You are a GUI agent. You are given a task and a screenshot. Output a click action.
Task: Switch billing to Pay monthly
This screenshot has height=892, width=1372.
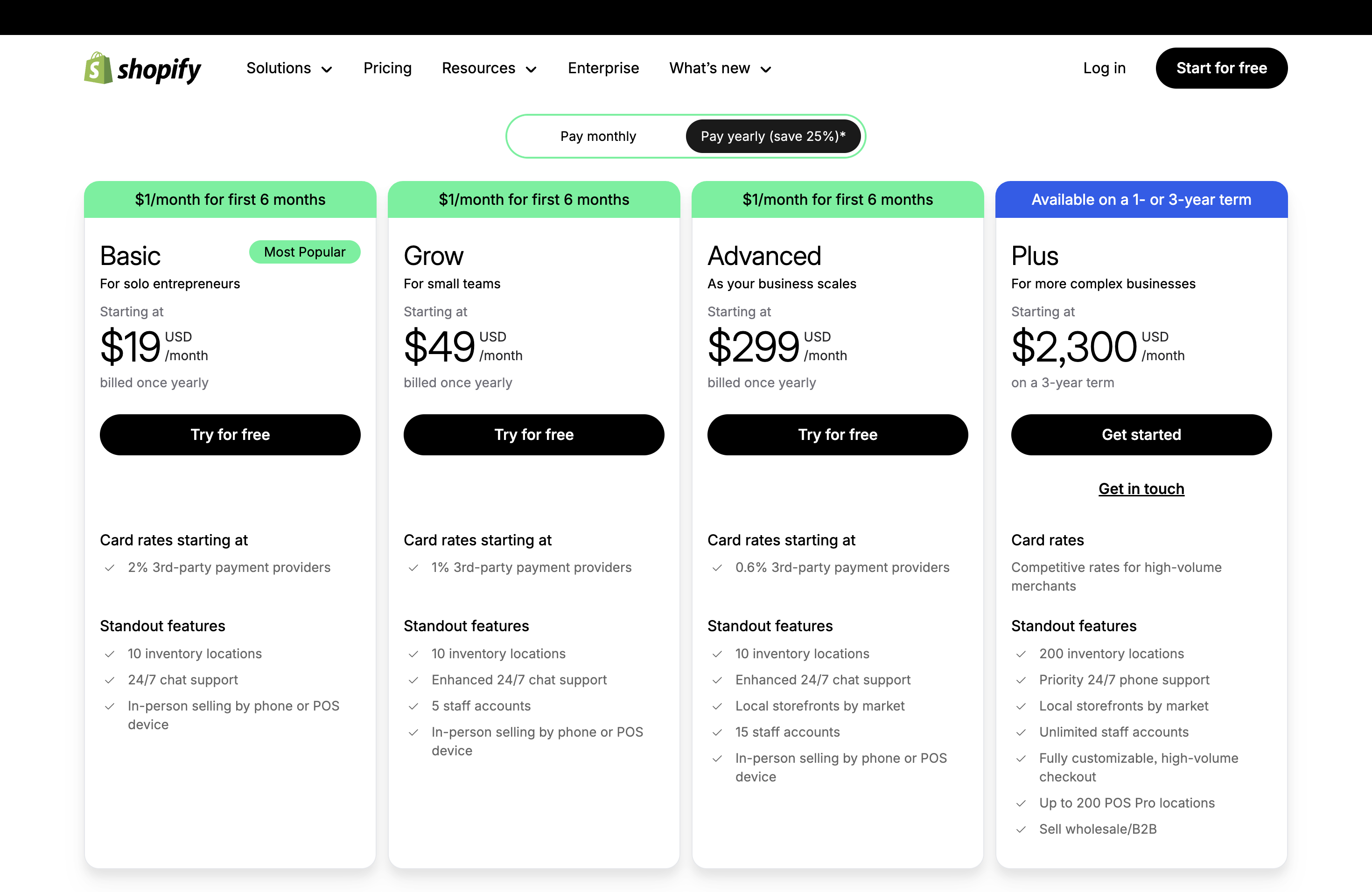pyautogui.click(x=598, y=136)
